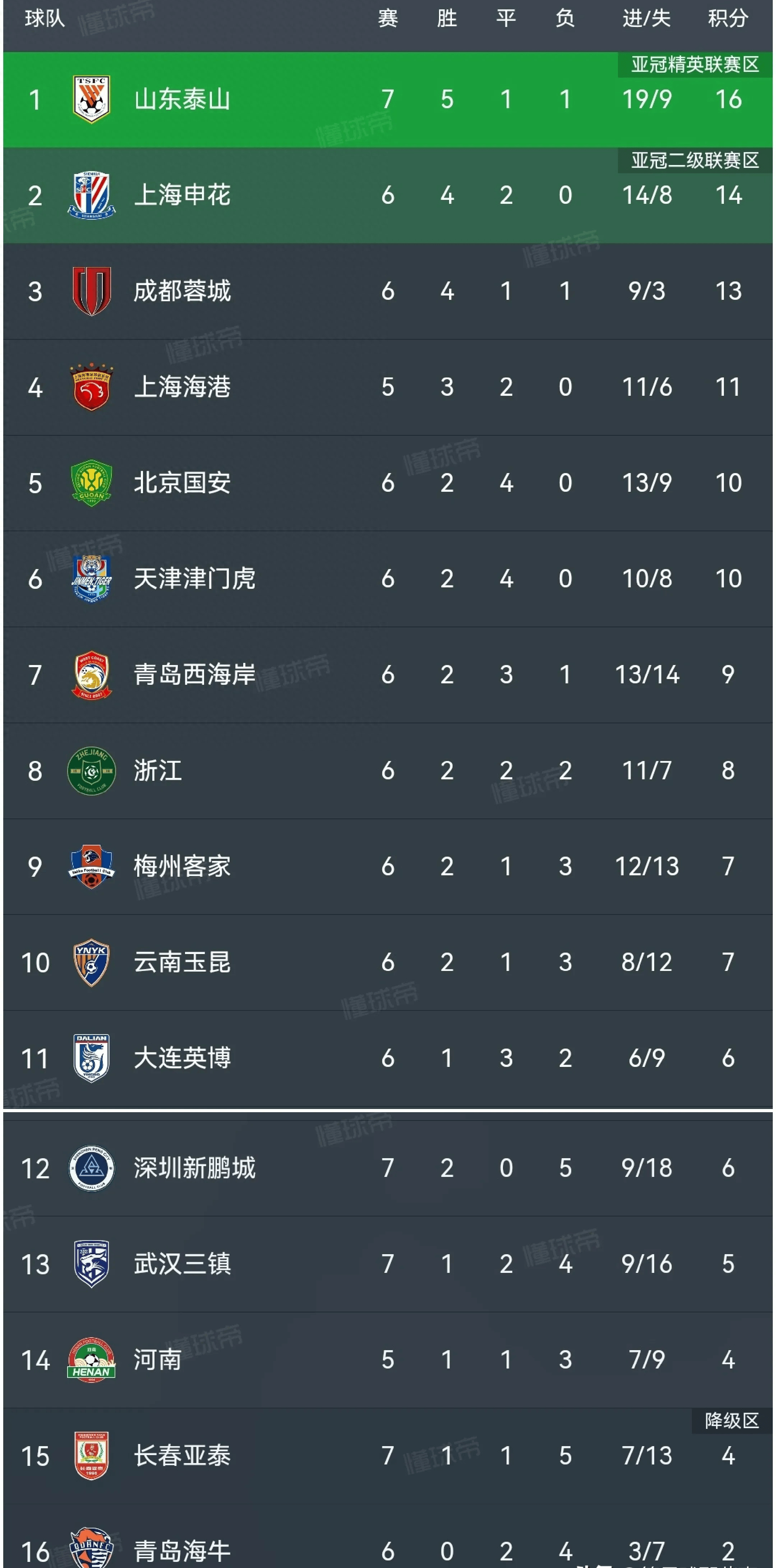The height and width of the screenshot is (1568, 776).
Task: Click the 胜 wins column header
Action: (447, 18)
